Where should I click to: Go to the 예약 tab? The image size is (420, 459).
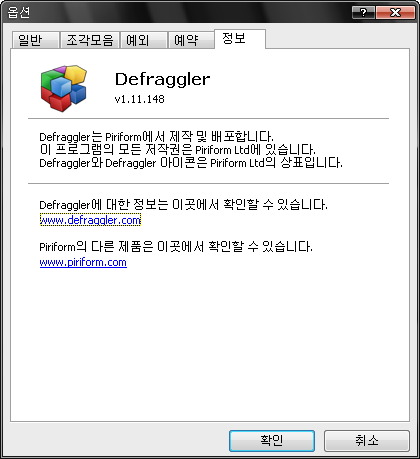tap(191, 40)
